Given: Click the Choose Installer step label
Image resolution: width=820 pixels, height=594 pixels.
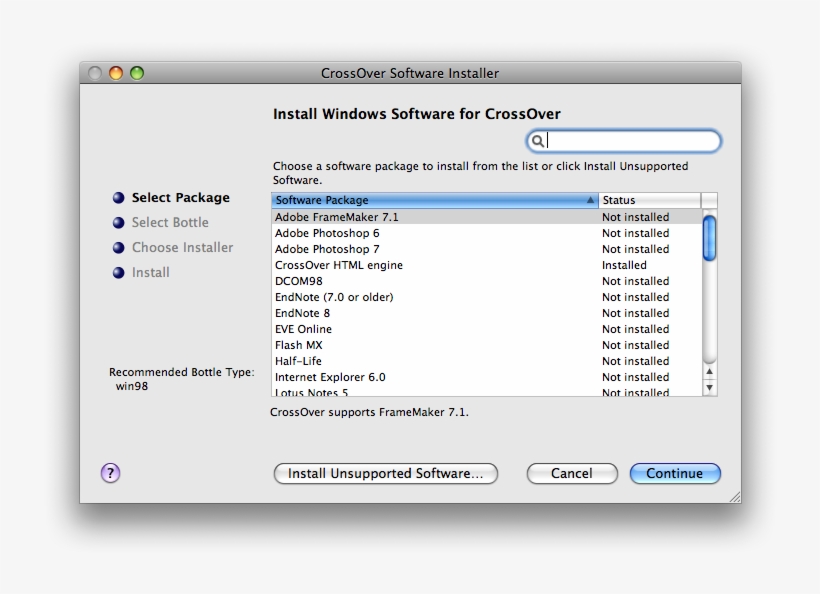Looking at the screenshot, I should 183,248.
